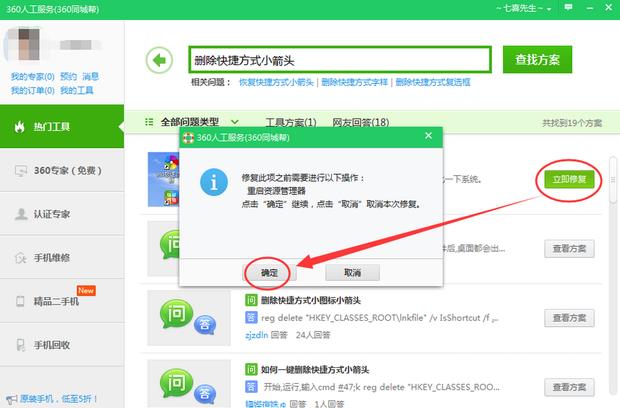Click the blue info icon in dialog

pyautogui.click(x=214, y=182)
